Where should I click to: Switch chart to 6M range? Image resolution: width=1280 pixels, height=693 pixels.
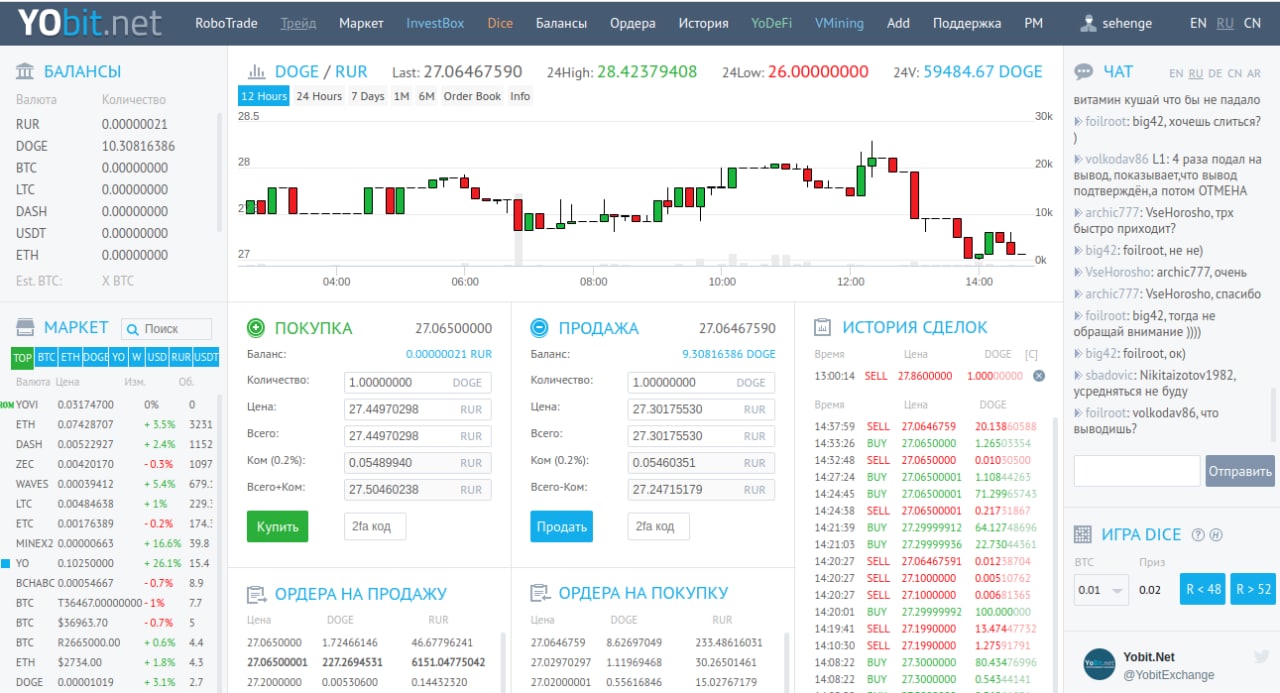427,96
